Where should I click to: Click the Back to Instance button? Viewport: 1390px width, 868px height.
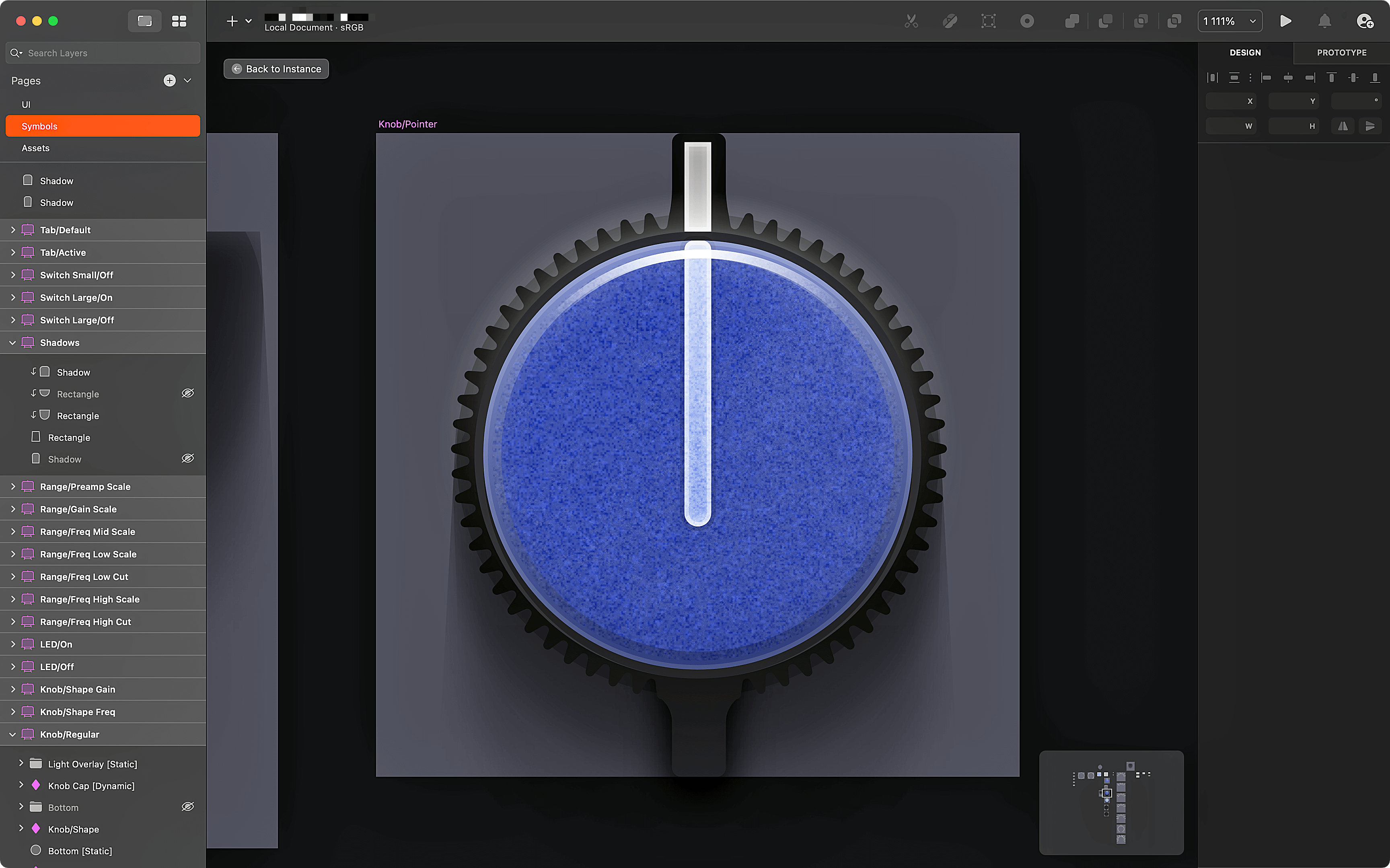[x=276, y=68]
